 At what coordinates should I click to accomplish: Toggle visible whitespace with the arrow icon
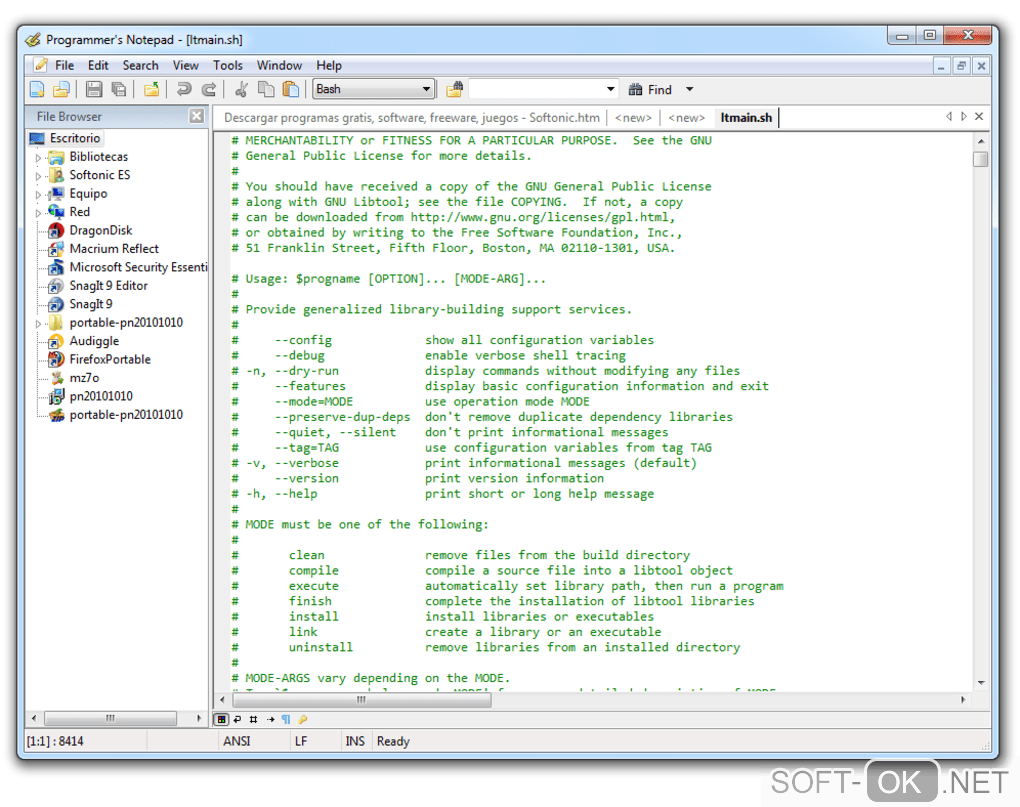coord(271,719)
